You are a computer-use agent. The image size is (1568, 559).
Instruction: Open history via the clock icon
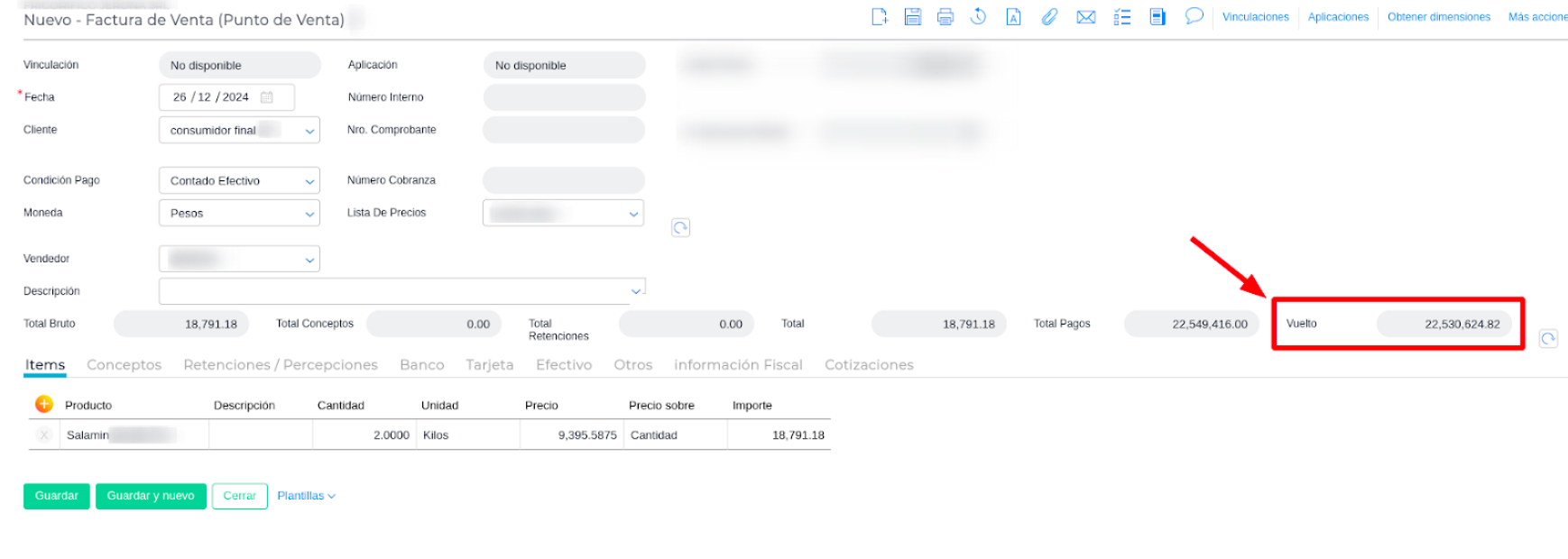tap(979, 16)
